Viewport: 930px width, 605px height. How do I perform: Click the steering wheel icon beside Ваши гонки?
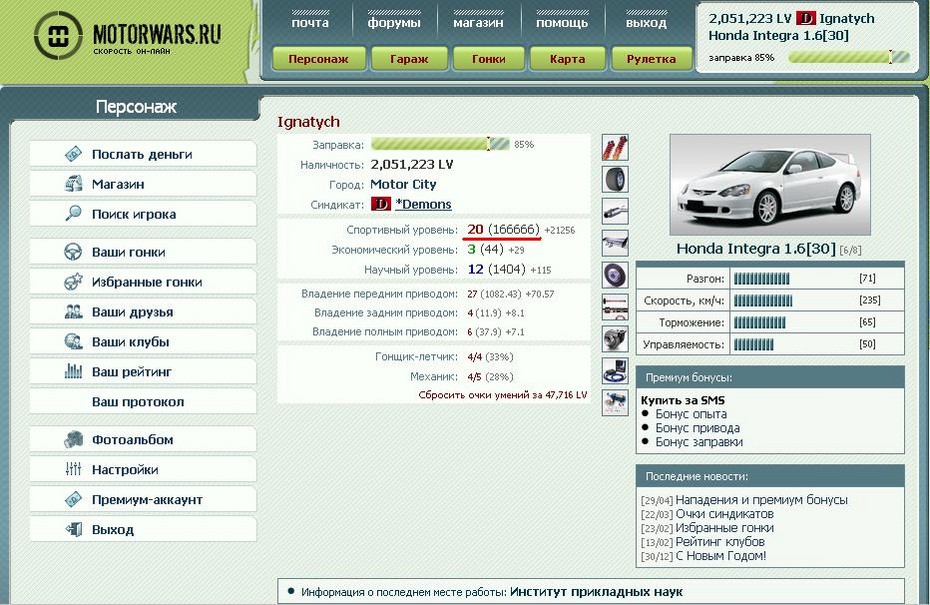pyautogui.click(x=73, y=252)
